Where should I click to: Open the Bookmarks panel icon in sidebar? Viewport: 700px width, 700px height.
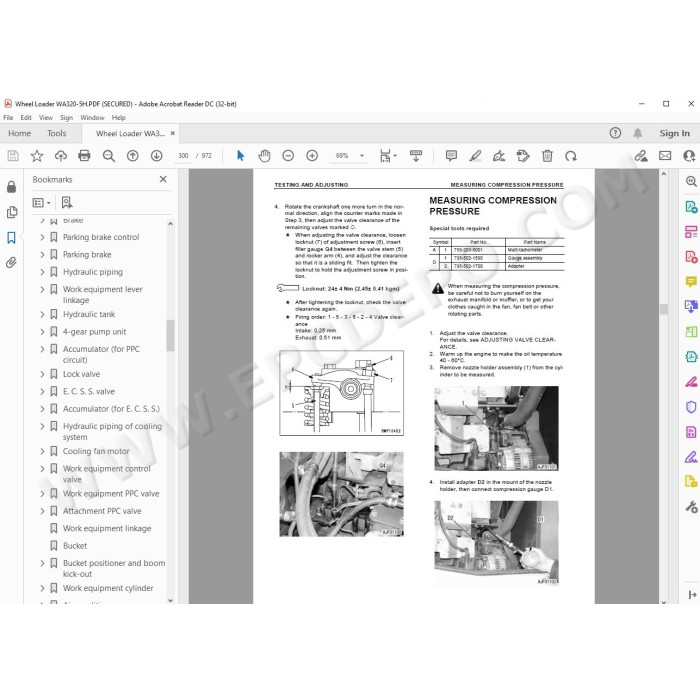12,238
